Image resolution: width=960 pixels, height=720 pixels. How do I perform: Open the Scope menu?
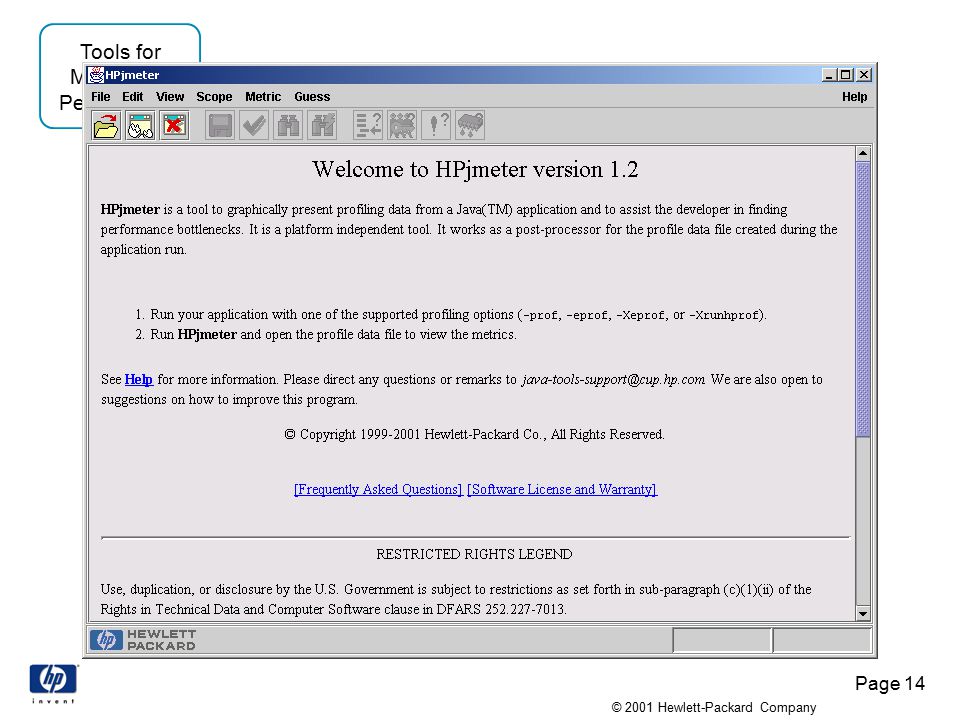pos(214,97)
